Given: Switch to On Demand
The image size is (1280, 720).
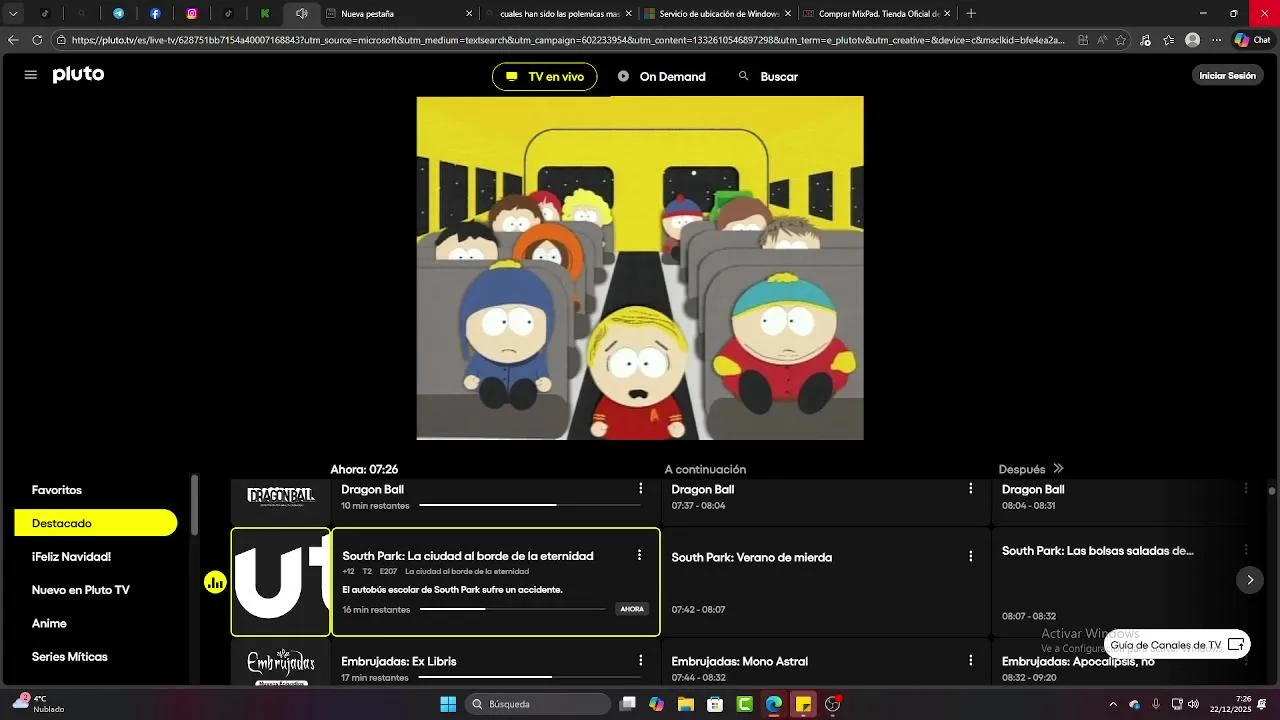Looking at the screenshot, I should point(661,77).
